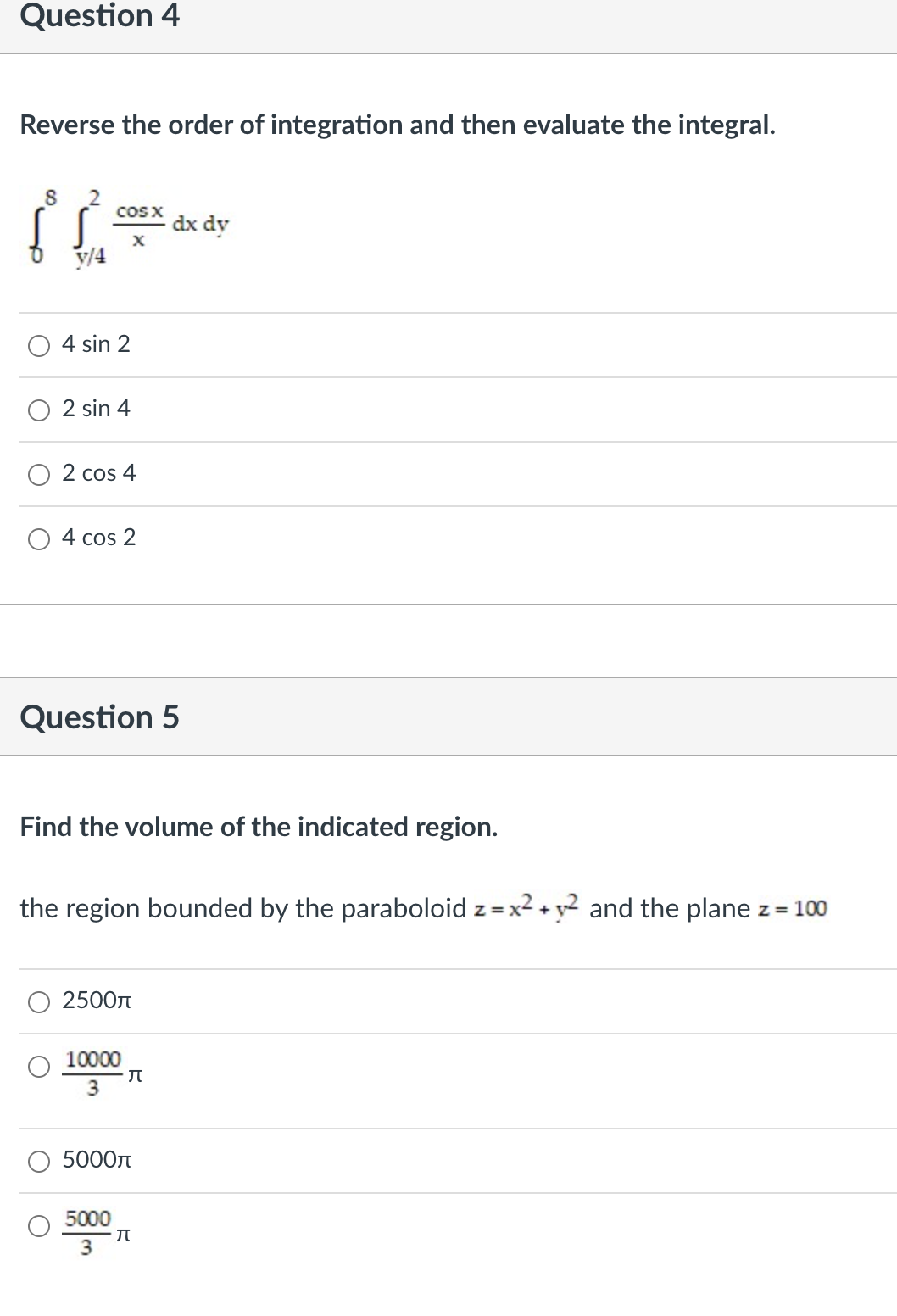Select the radio button for 4 sin 2
The image size is (897, 1316).
[39, 345]
